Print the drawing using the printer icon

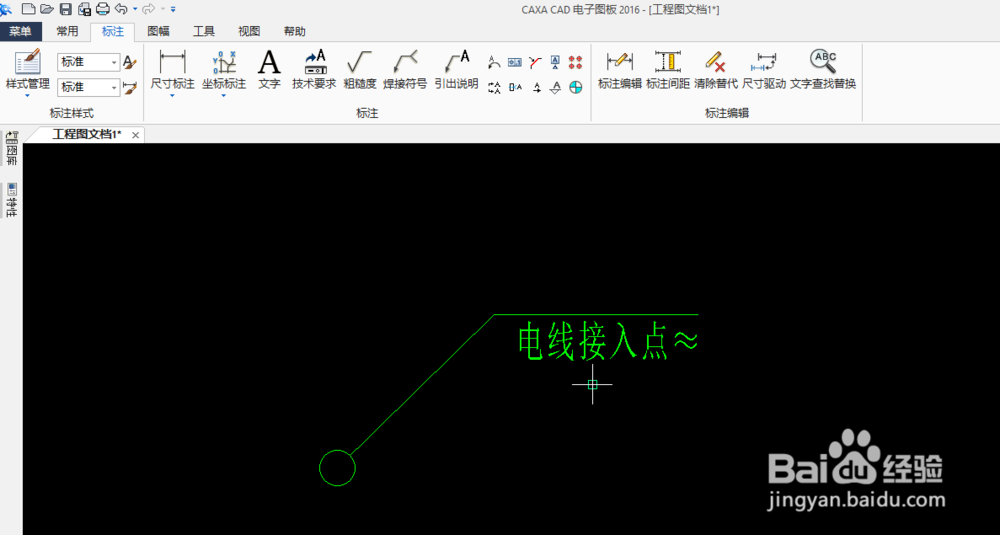click(x=103, y=9)
